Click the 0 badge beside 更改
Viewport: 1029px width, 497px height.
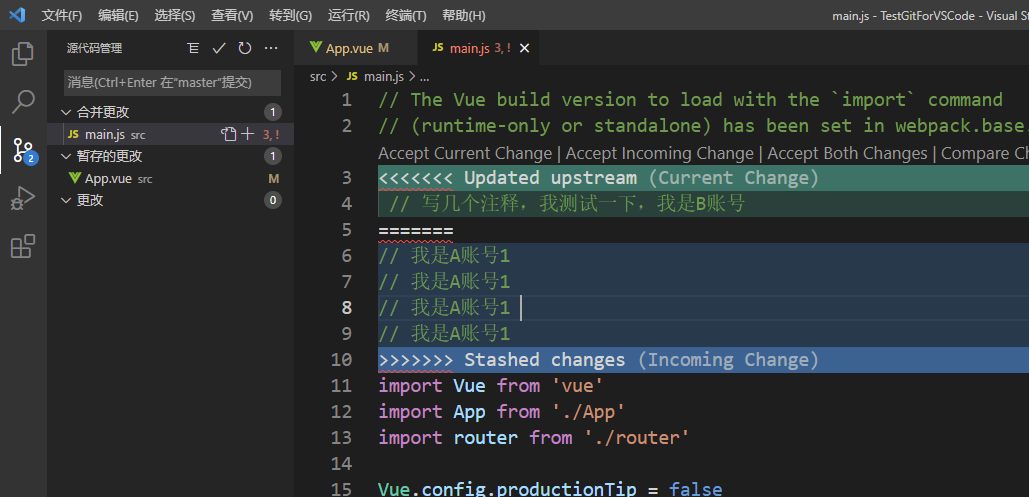pos(273,200)
